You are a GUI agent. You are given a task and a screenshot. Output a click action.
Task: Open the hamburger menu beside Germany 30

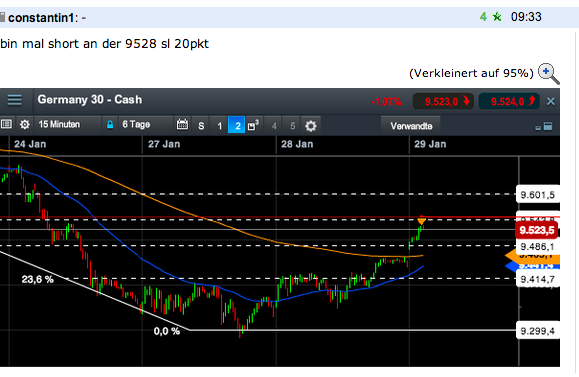15,100
